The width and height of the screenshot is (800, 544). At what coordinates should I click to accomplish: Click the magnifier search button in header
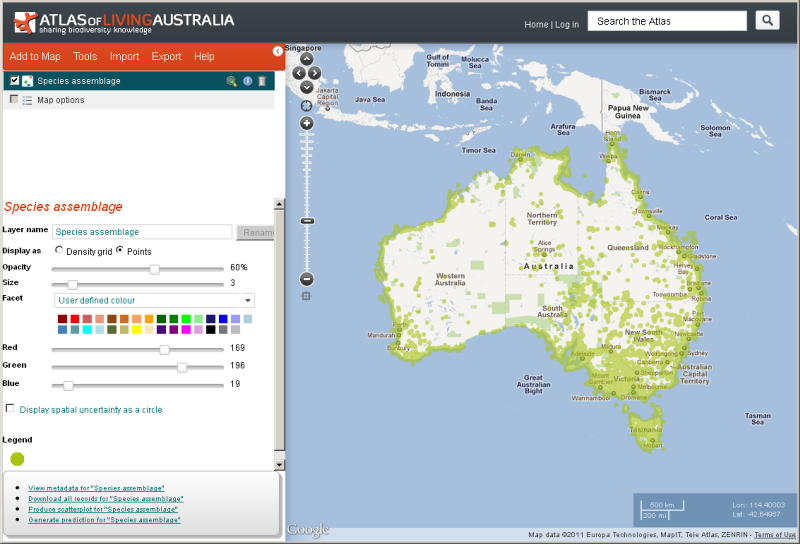[767, 21]
